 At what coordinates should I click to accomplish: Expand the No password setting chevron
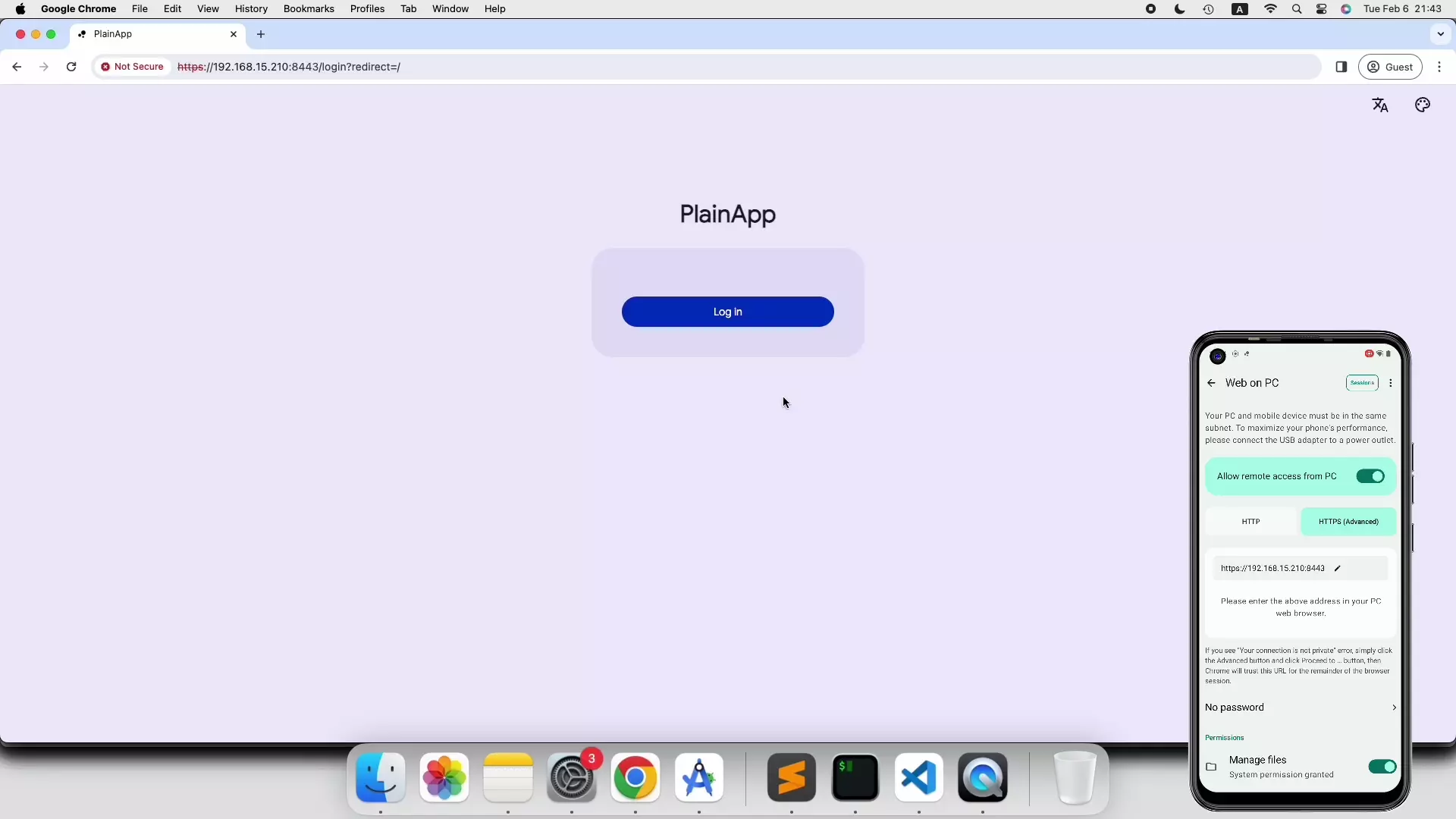(x=1394, y=708)
